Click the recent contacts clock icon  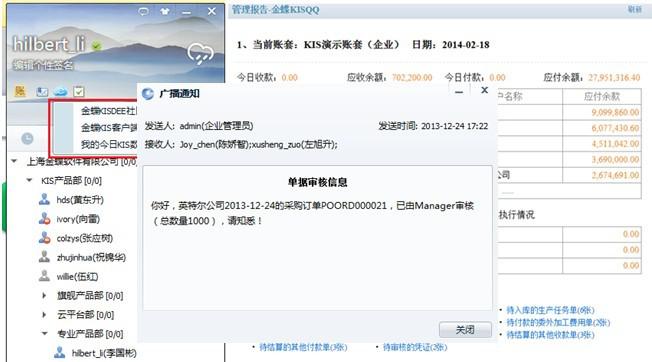click(27, 138)
